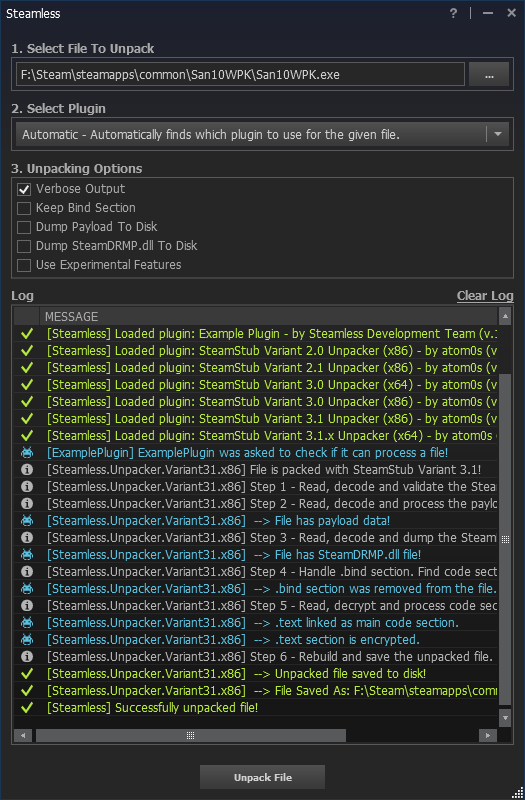The height and width of the screenshot is (800, 525).
Task: Click checkmark icon on Variant 3.1.x Unpacker (x64) row
Action: coord(27,436)
